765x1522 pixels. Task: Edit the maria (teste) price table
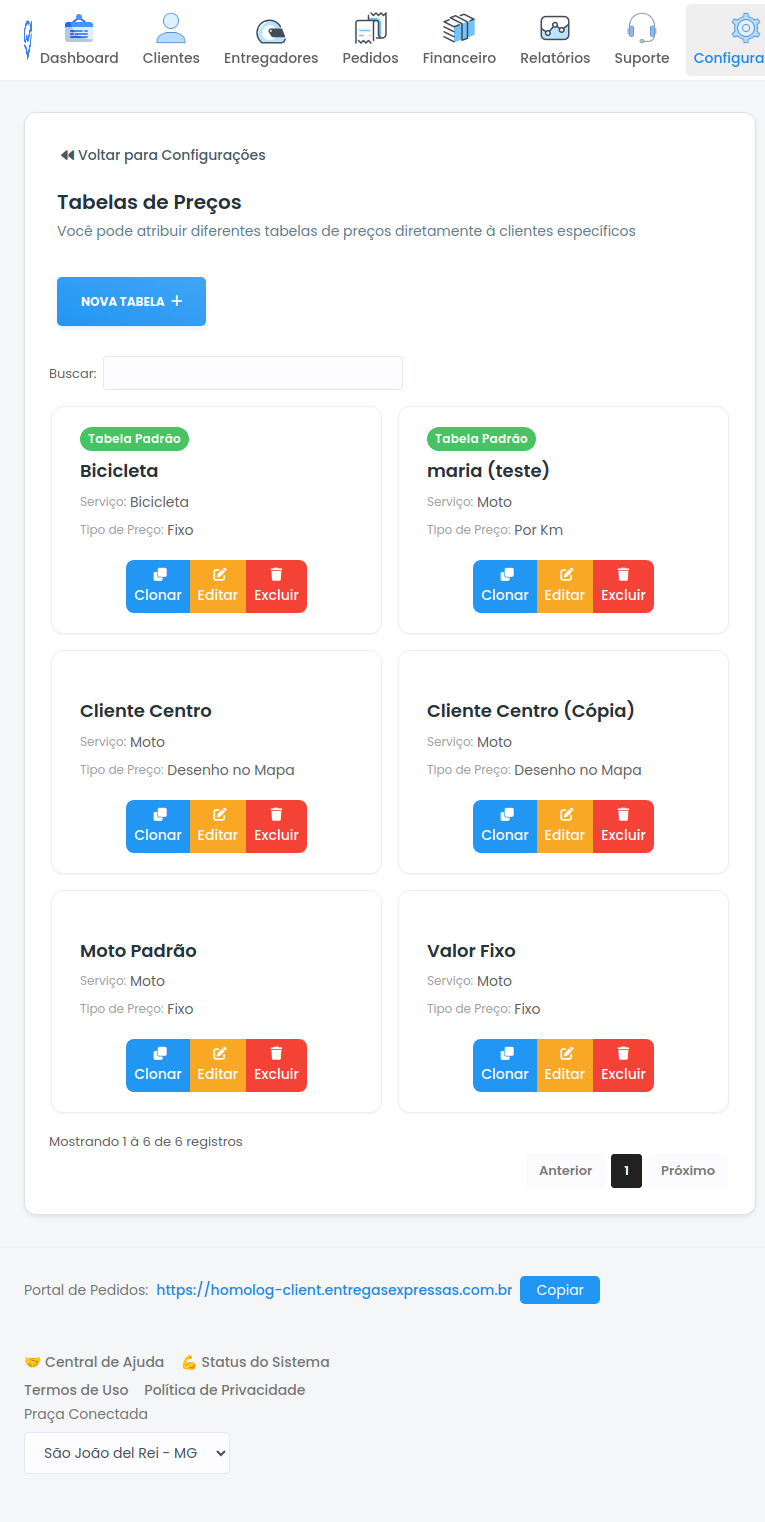pos(564,586)
